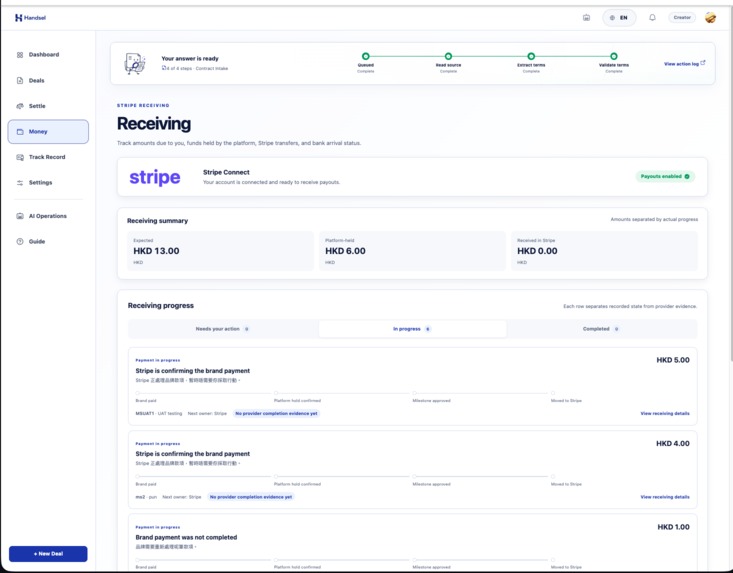
Task: Switch to Completed tab
Action: (x=602, y=329)
